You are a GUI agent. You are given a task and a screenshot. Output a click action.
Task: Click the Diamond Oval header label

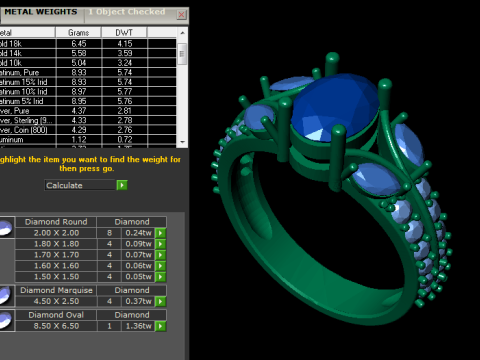56,315
